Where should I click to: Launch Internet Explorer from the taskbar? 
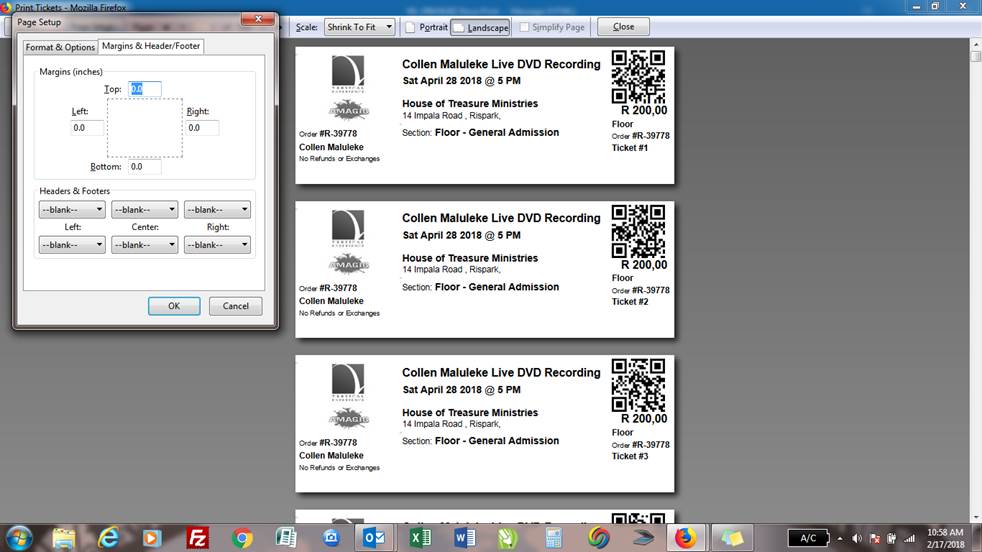(108, 538)
